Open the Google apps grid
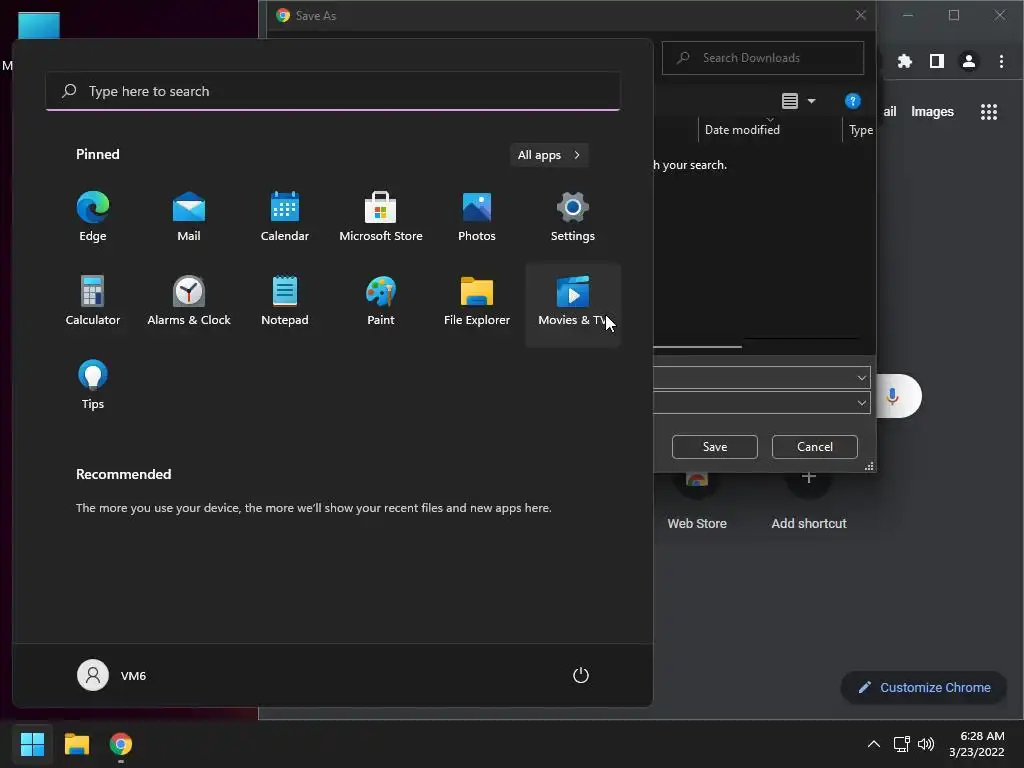Screen dimensions: 1024x768 pos(989,112)
